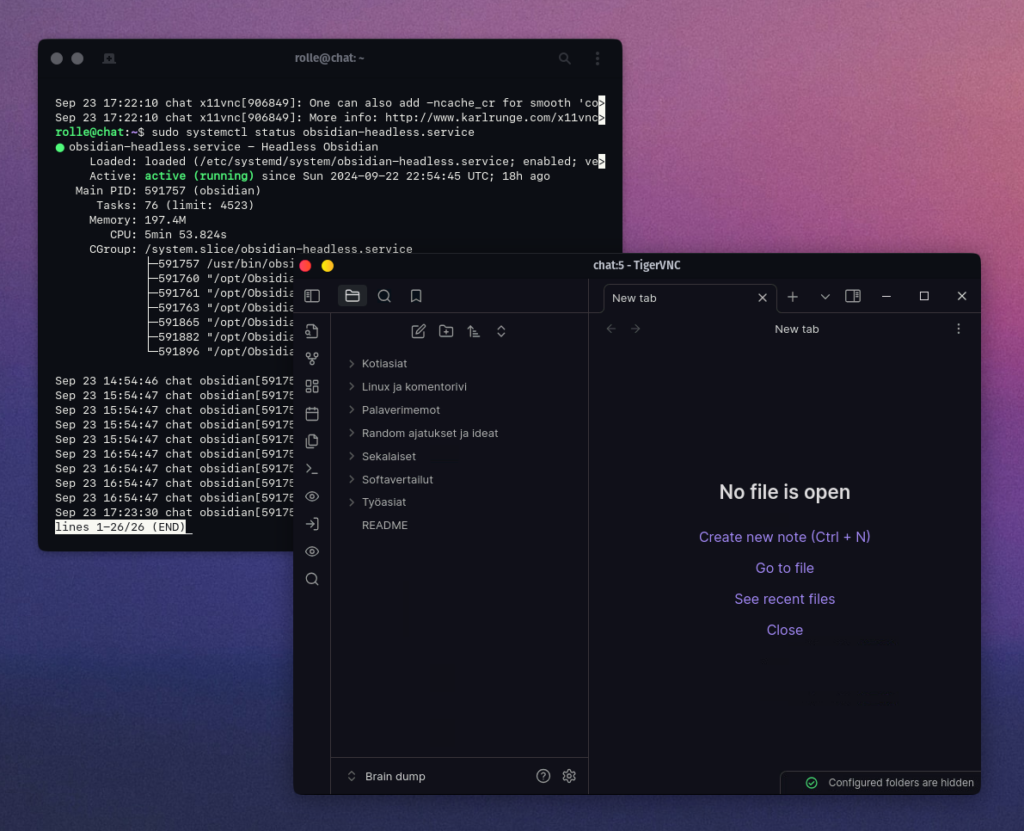This screenshot has width=1024, height=831.
Task: Select the New tab tab
Action: point(690,298)
